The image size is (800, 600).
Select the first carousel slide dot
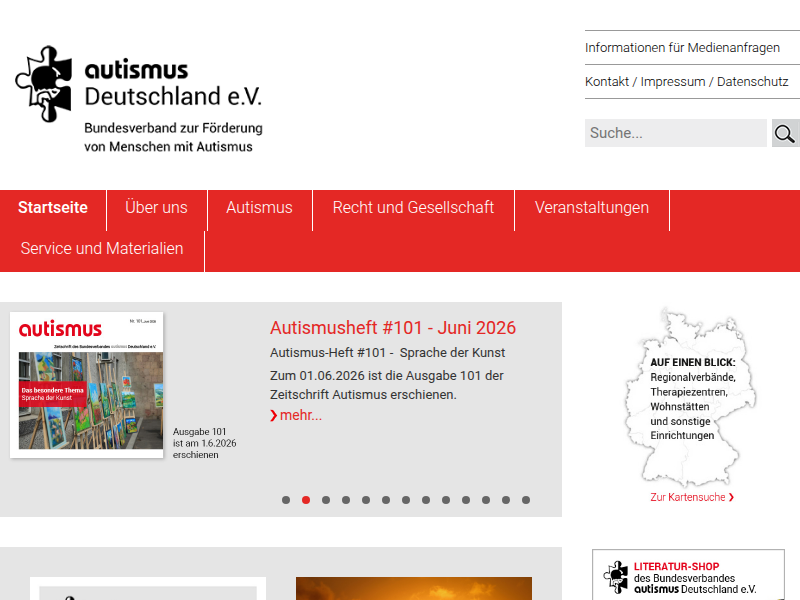[286, 500]
